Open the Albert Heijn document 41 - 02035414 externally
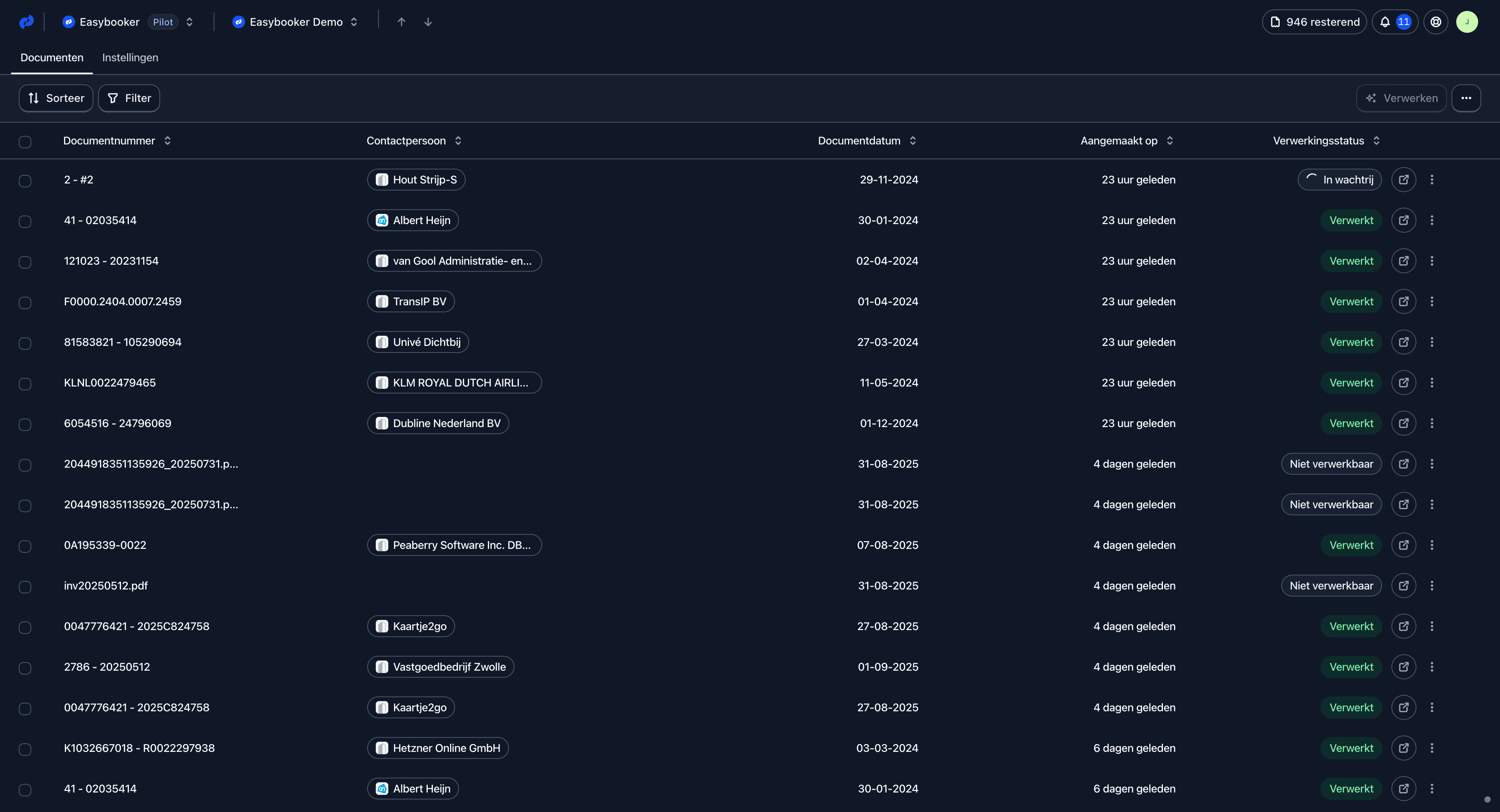The image size is (1500, 812). click(1404, 221)
